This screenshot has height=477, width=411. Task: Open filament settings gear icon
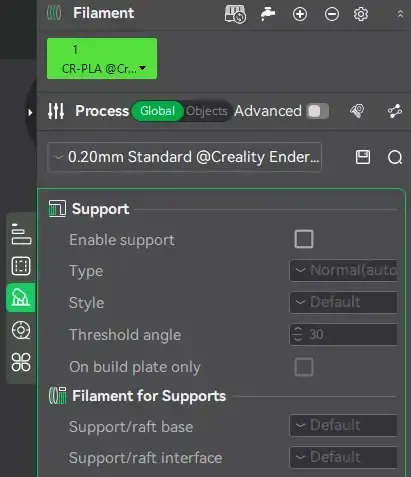click(x=361, y=14)
